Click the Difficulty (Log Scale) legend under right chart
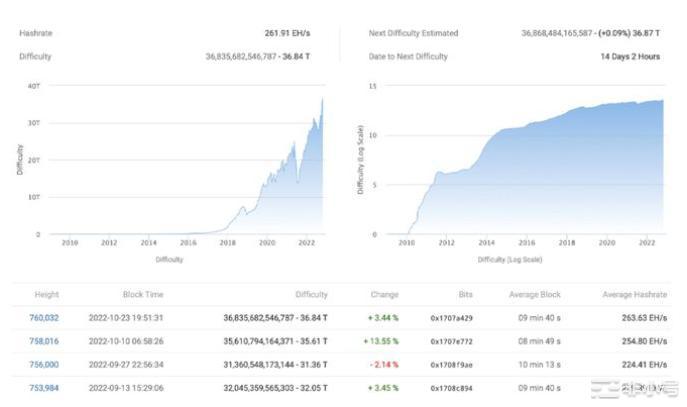 [505, 259]
